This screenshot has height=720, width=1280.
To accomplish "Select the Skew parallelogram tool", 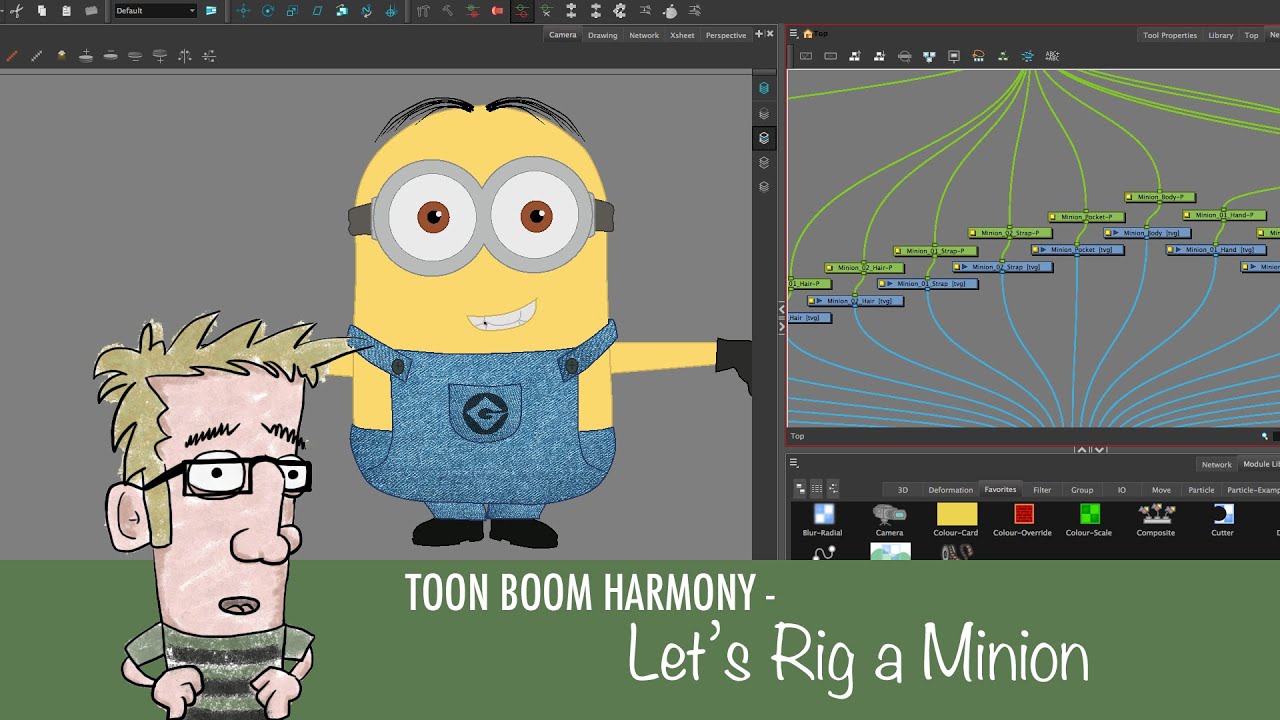I will tap(317, 11).
